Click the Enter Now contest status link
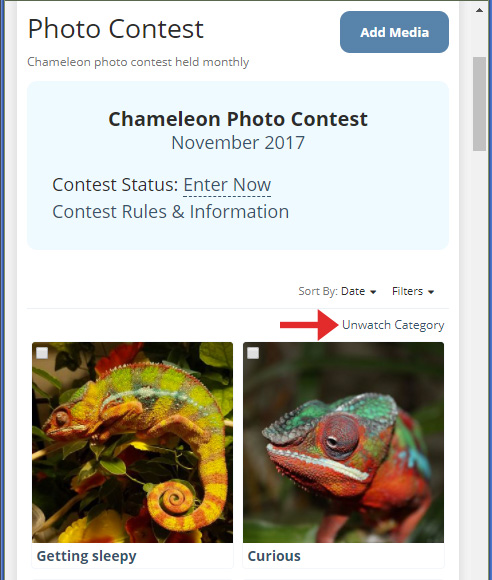The width and height of the screenshot is (492, 580). [x=227, y=185]
